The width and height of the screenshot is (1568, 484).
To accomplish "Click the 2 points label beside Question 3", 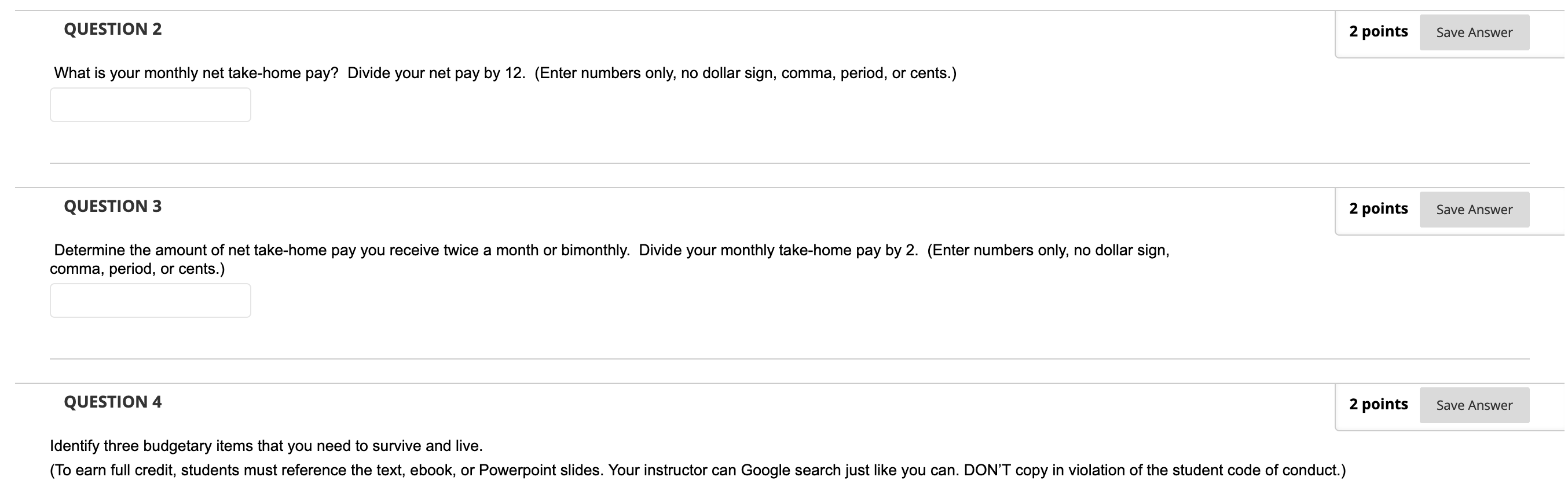I will coord(1378,208).
